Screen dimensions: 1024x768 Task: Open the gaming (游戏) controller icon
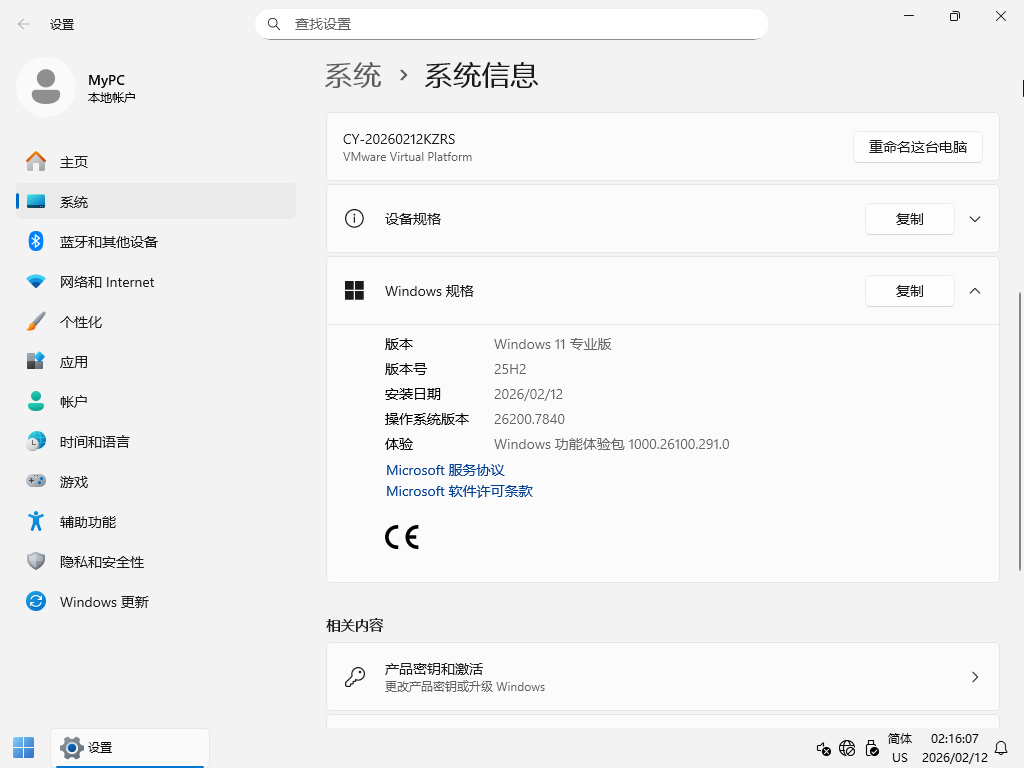[x=36, y=482]
